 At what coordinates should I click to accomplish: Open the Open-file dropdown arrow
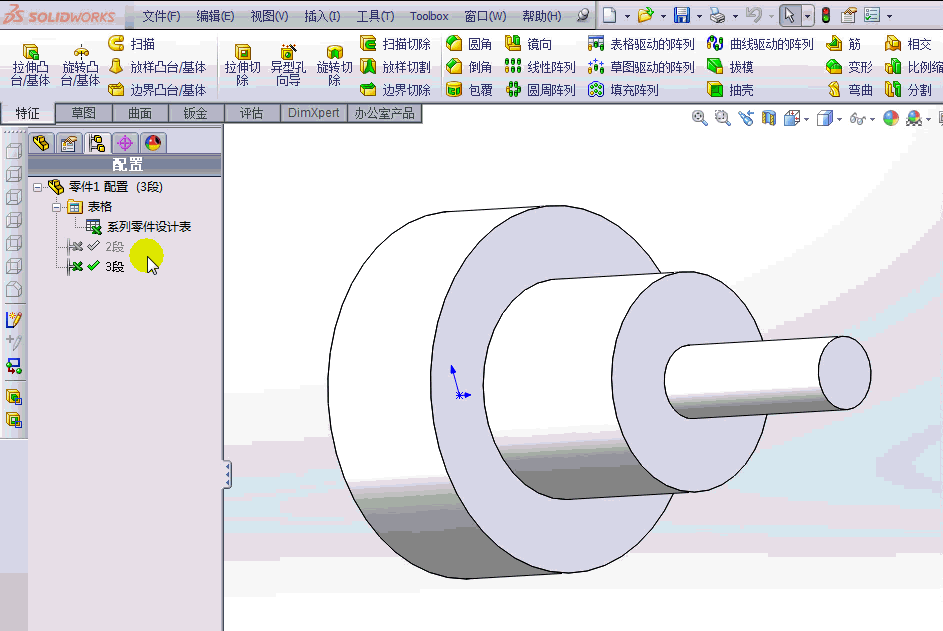(x=663, y=16)
